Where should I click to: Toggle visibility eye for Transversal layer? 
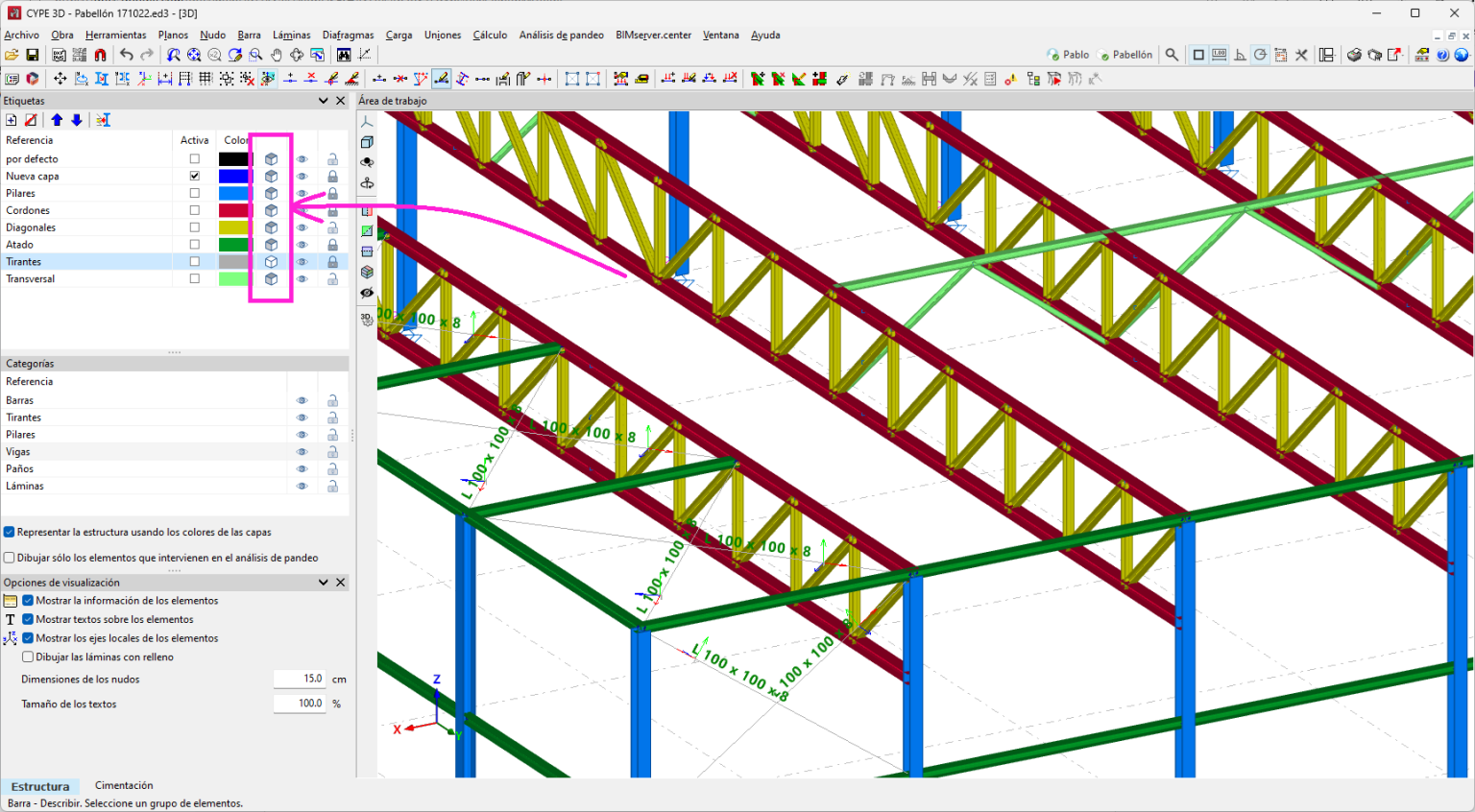(x=302, y=279)
